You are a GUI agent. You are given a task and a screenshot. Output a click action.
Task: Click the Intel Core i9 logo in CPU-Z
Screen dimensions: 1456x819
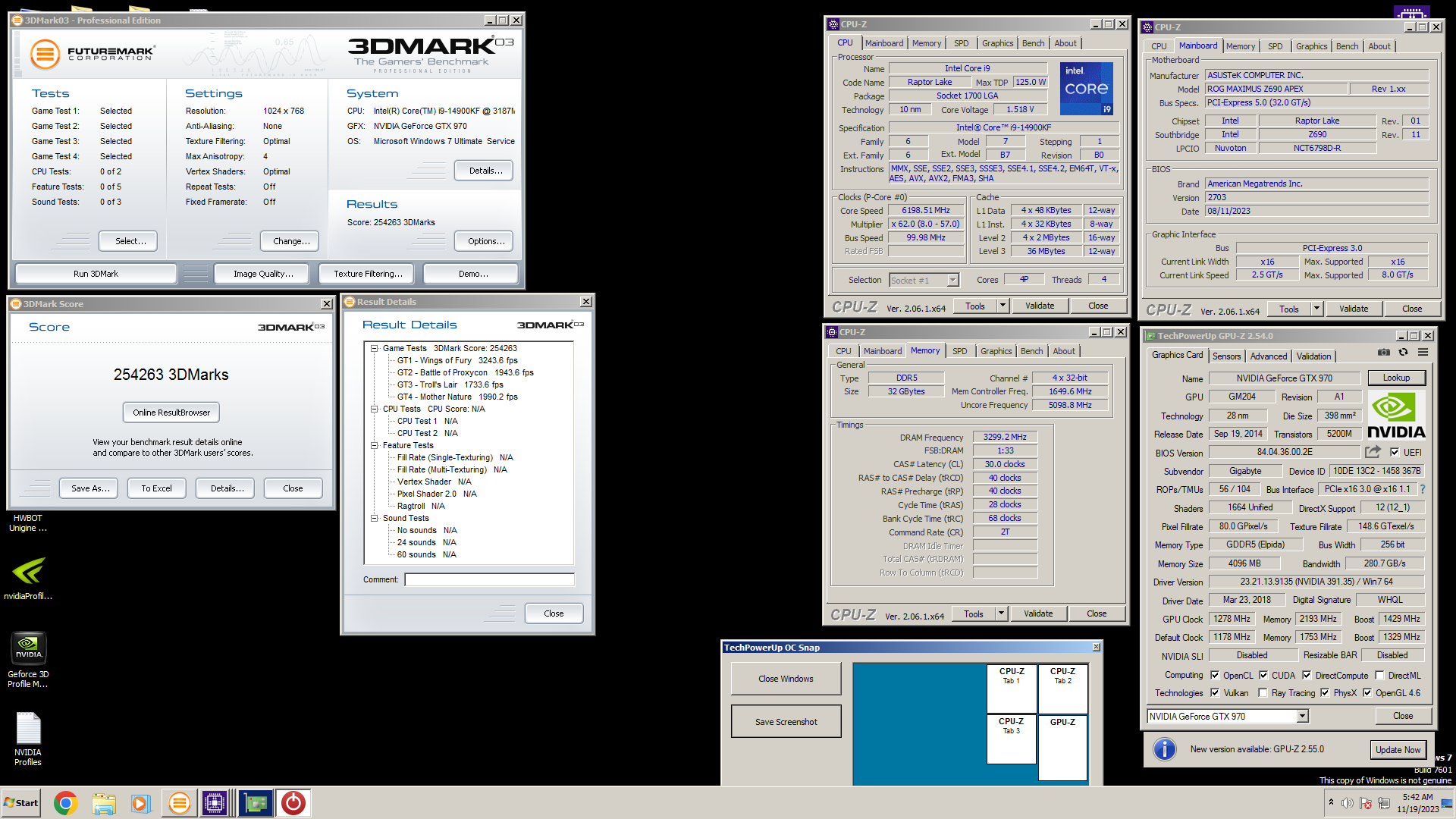1087,89
